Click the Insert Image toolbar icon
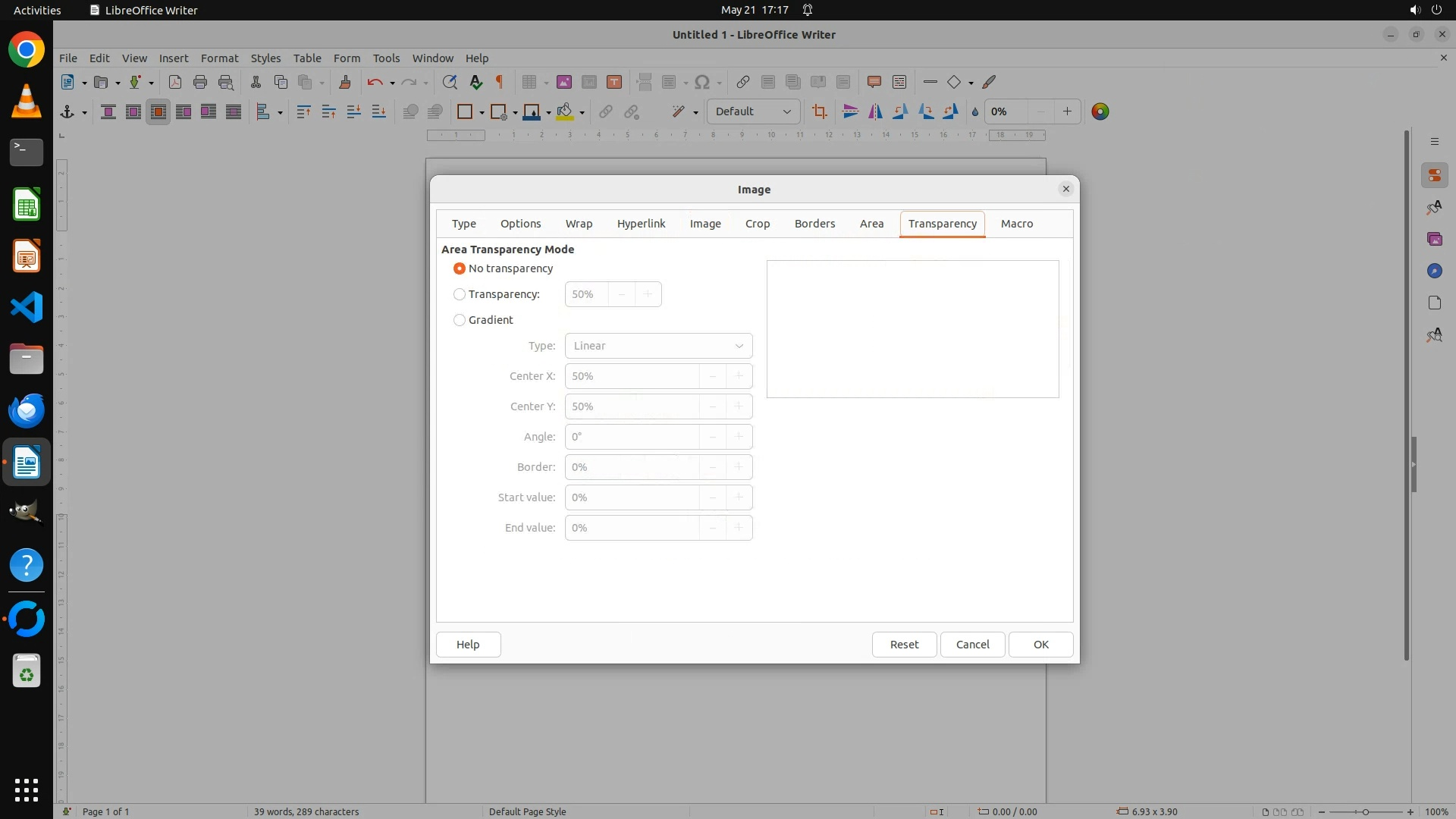This screenshot has width=1456, height=819. click(x=563, y=83)
